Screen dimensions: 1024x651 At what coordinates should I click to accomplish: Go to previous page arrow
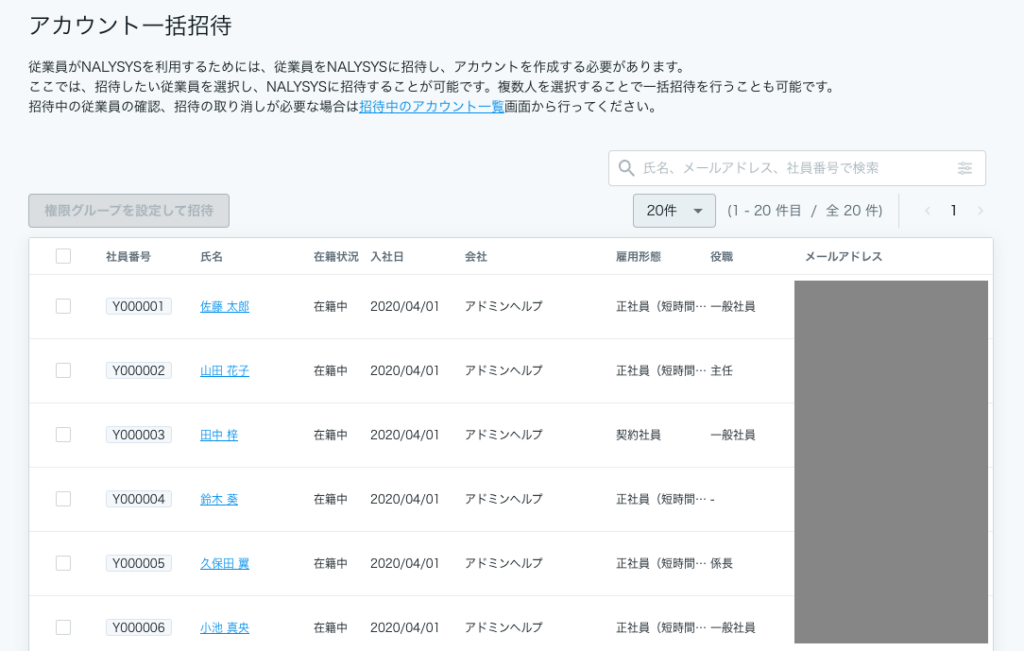[x=927, y=210]
